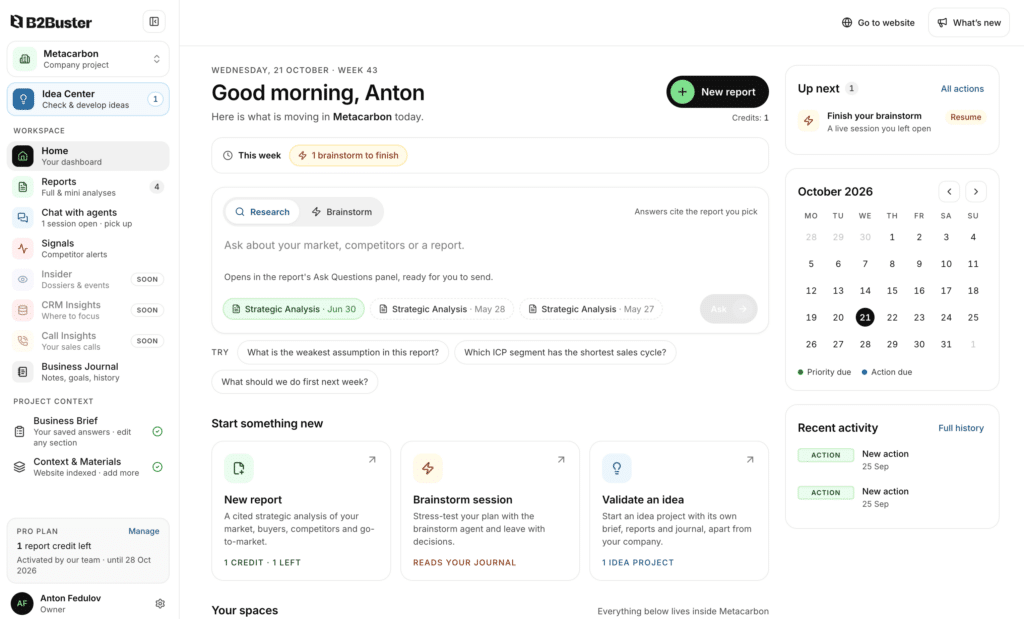Select October 21 in calendar

coord(865,317)
